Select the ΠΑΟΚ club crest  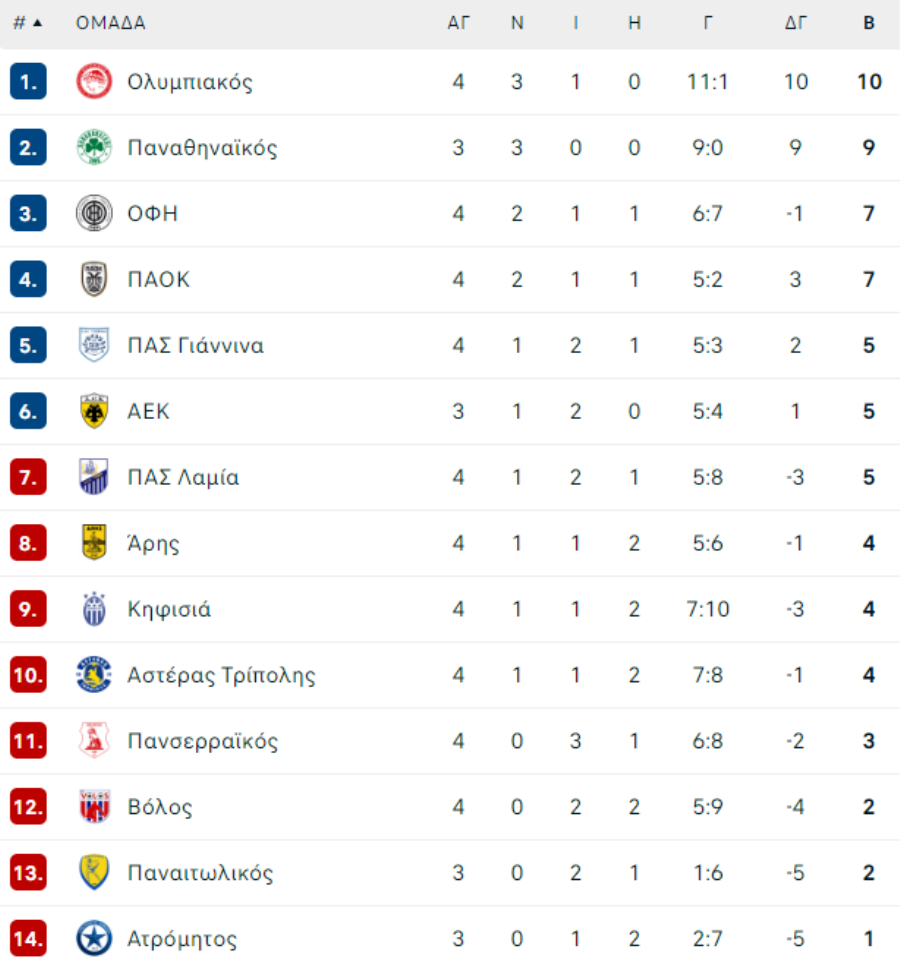point(94,279)
